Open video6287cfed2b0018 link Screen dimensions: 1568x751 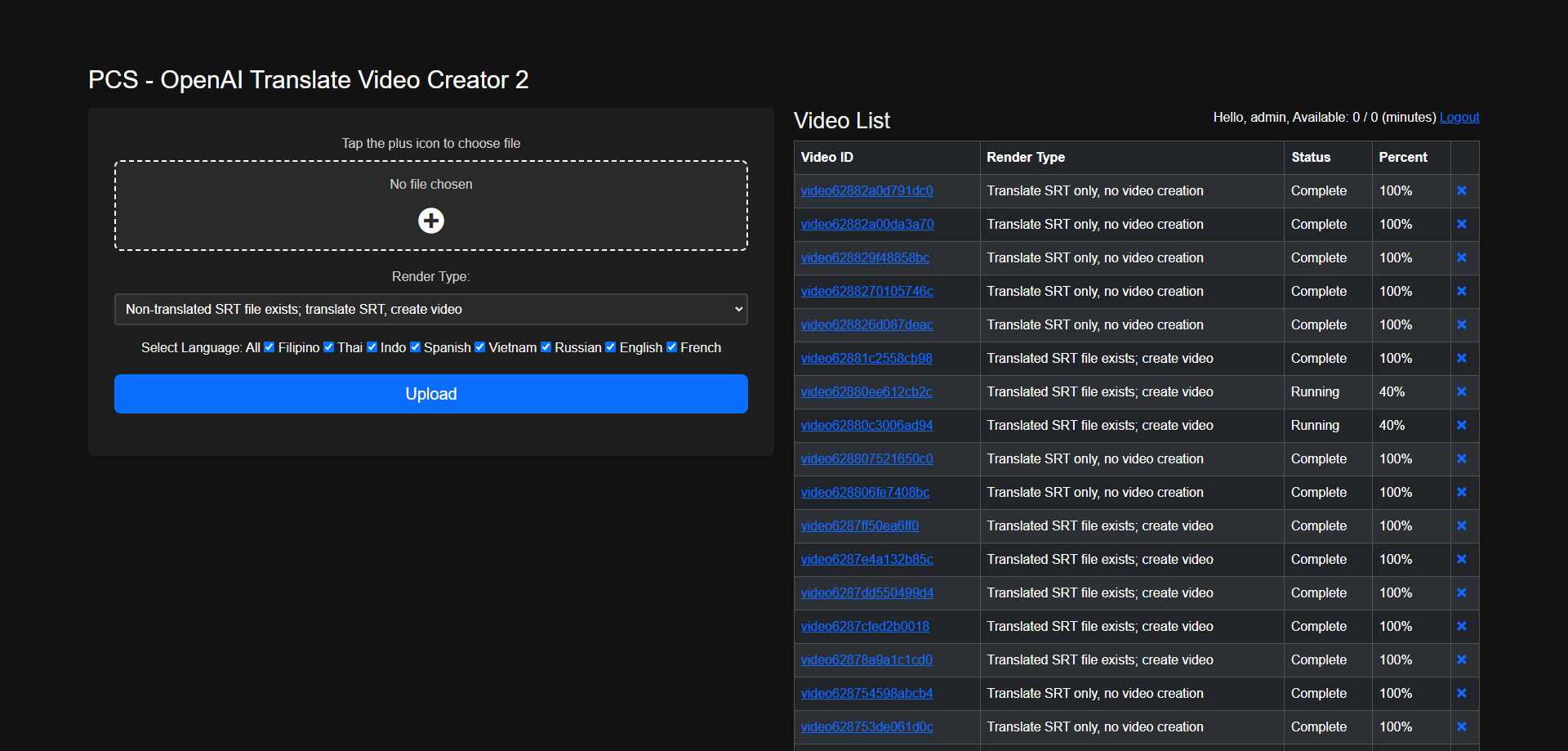(x=865, y=626)
